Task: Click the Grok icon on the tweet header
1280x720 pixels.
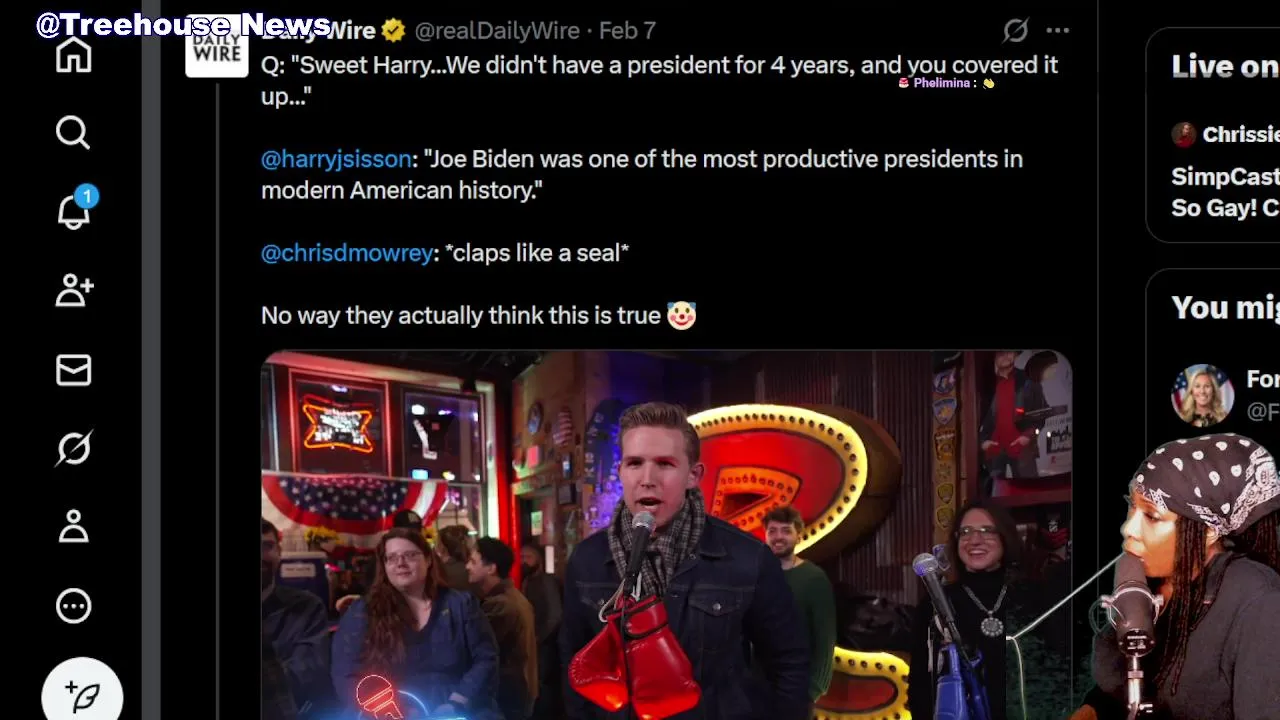Action: 1015,31
